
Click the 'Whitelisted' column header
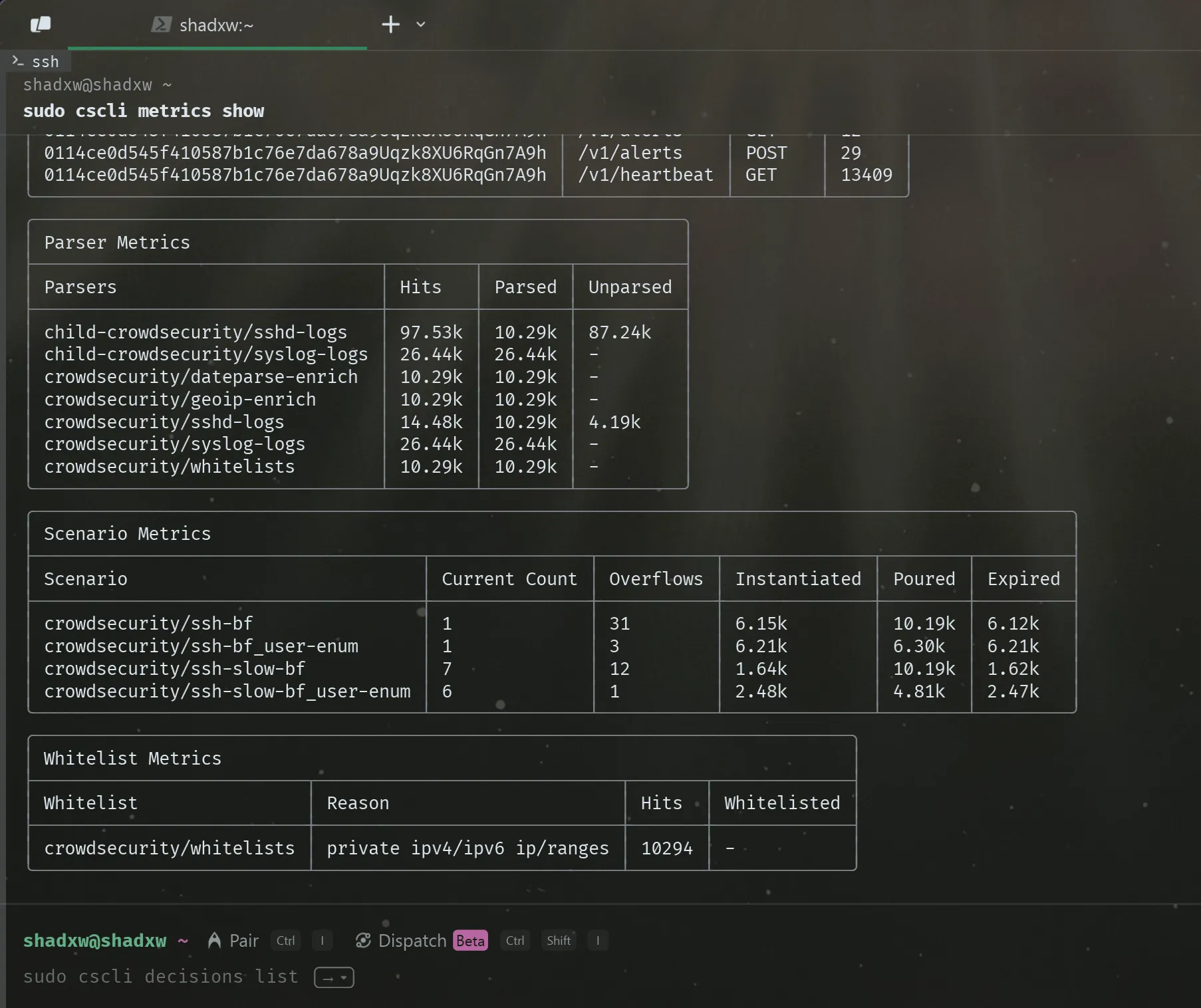(x=782, y=803)
